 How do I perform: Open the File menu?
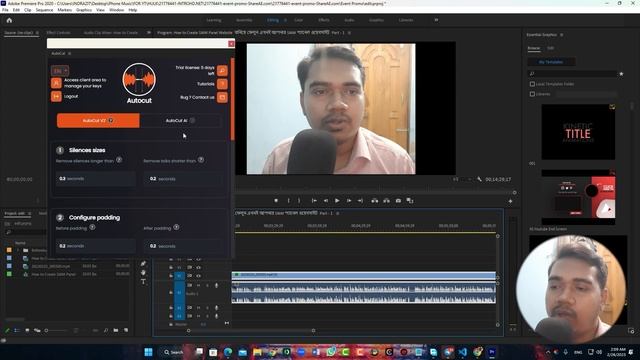pyautogui.click(x=5, y=10)
